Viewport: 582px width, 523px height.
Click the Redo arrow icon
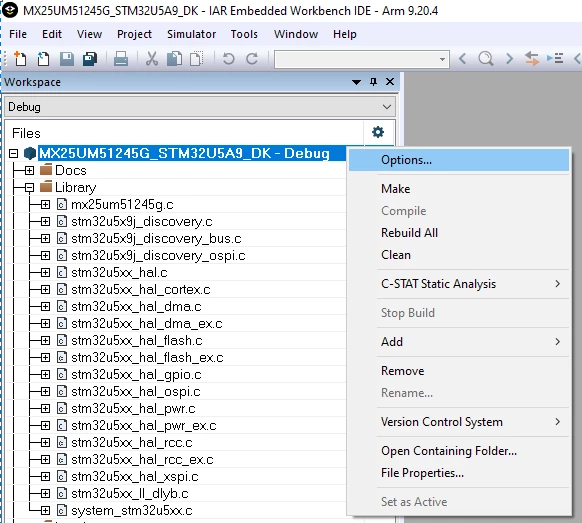[x=252, y=59]
